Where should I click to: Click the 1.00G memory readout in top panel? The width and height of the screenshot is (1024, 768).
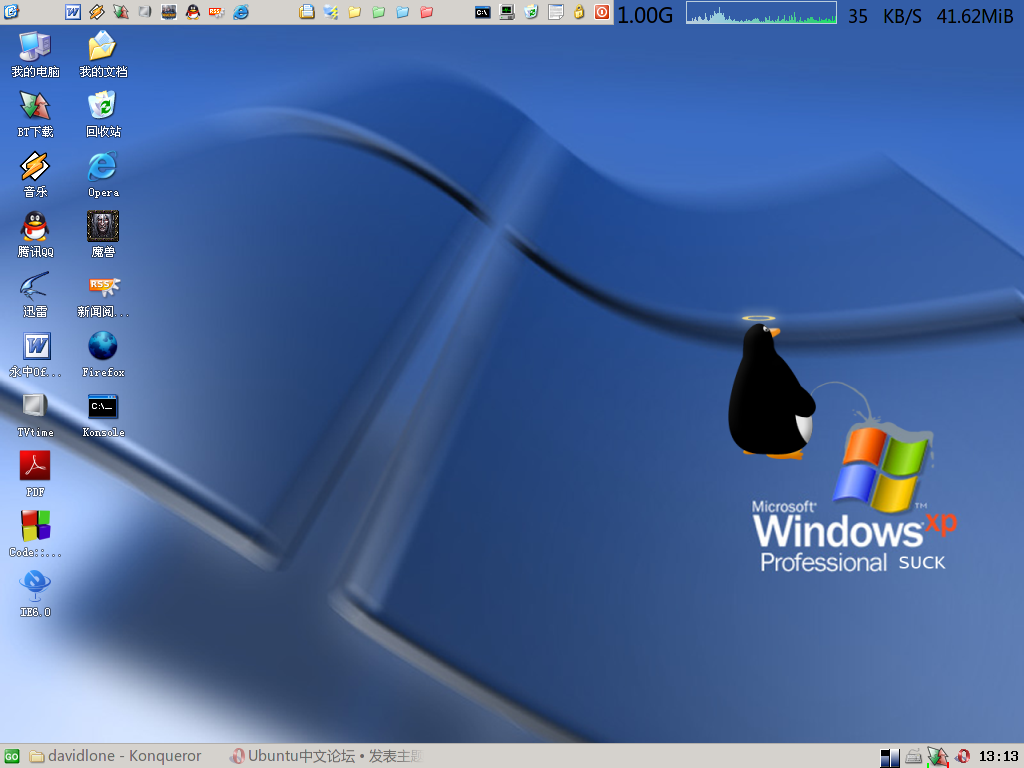pyautogui.click(x=645, y=15)
